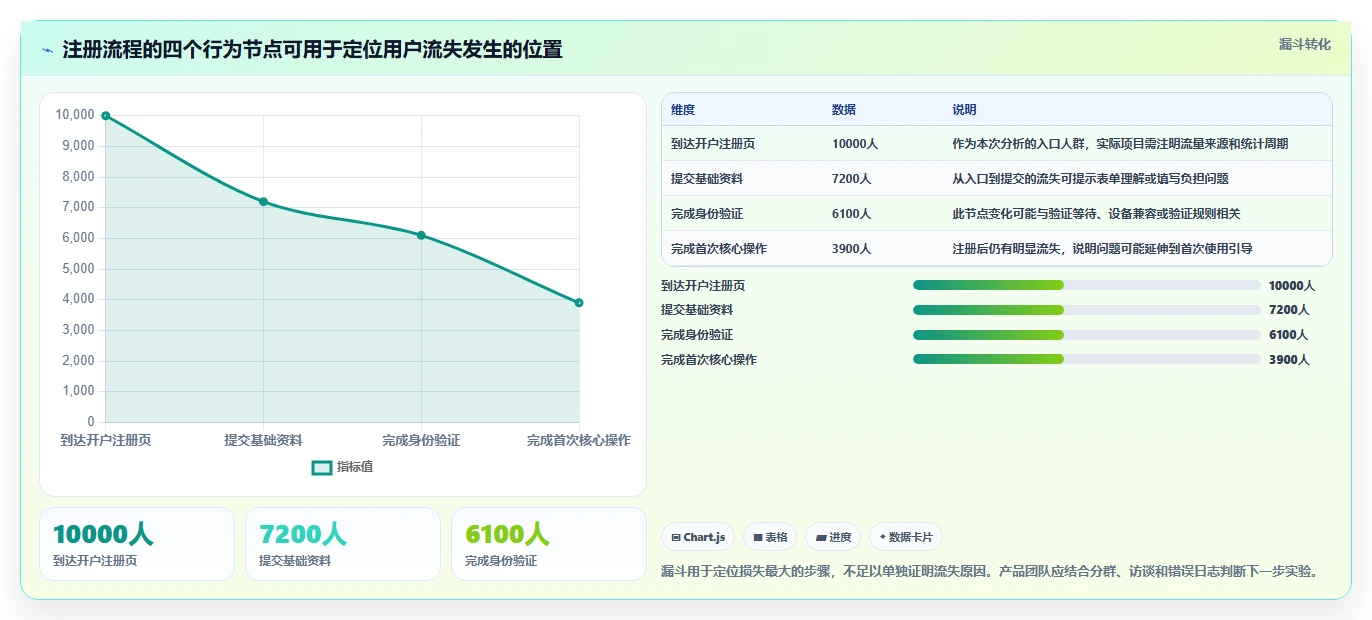Click the 3900人 progress value label
This screenshot has height=620, width=1372.
(x=1289, y=360)
